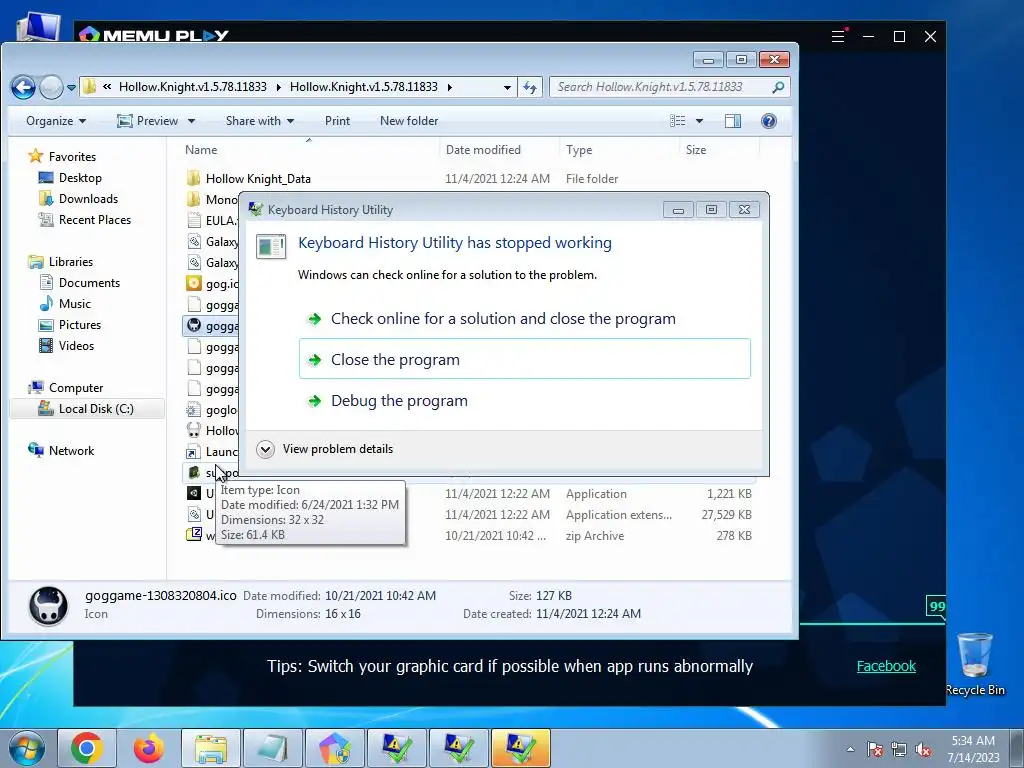Viewport: 1024px width, 768px height.
Task: Open the Preview dropdown arrow
Action: click(x=191, y=121)
